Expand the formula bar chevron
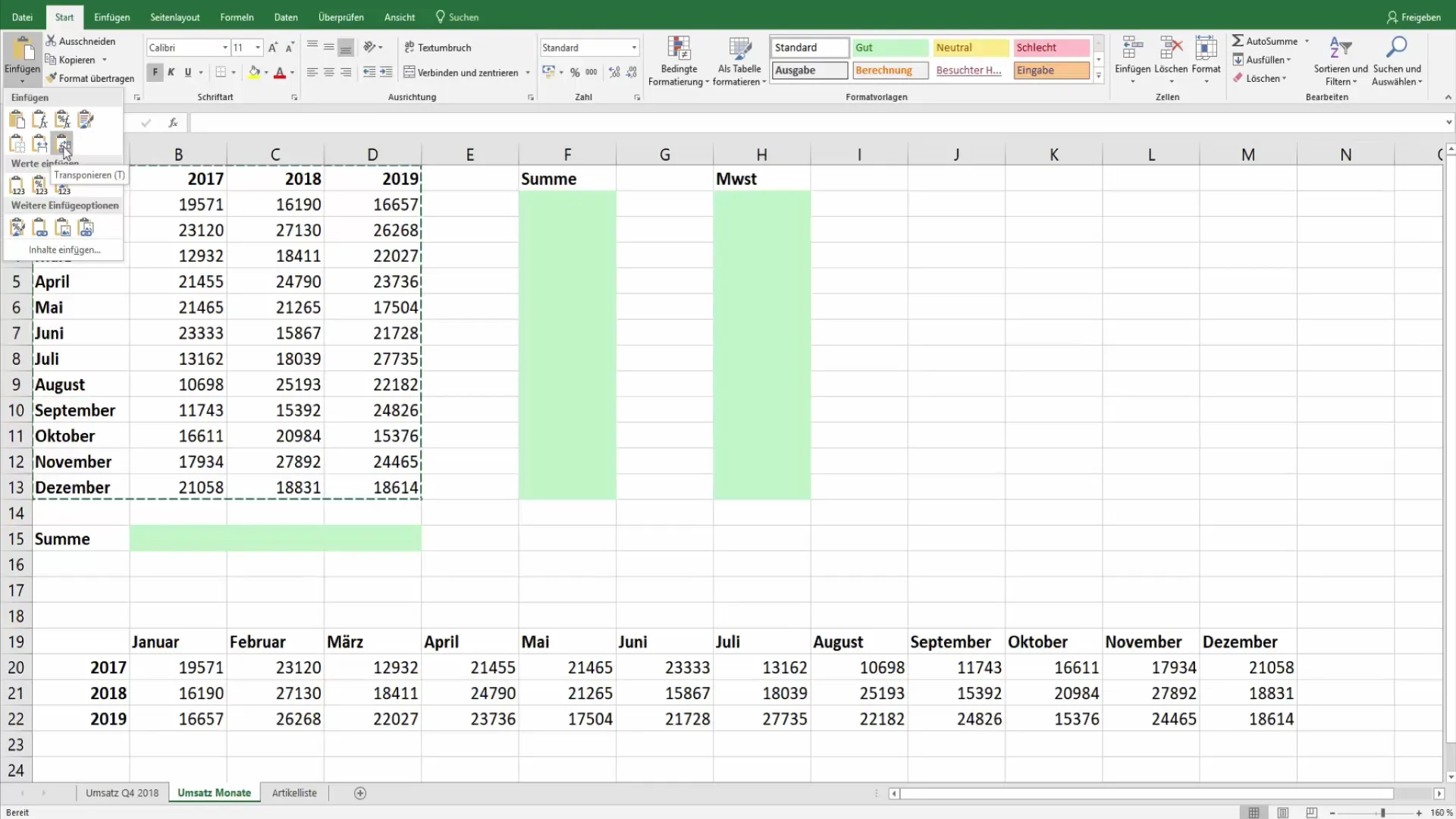1456x819 pixels. 1448,122
